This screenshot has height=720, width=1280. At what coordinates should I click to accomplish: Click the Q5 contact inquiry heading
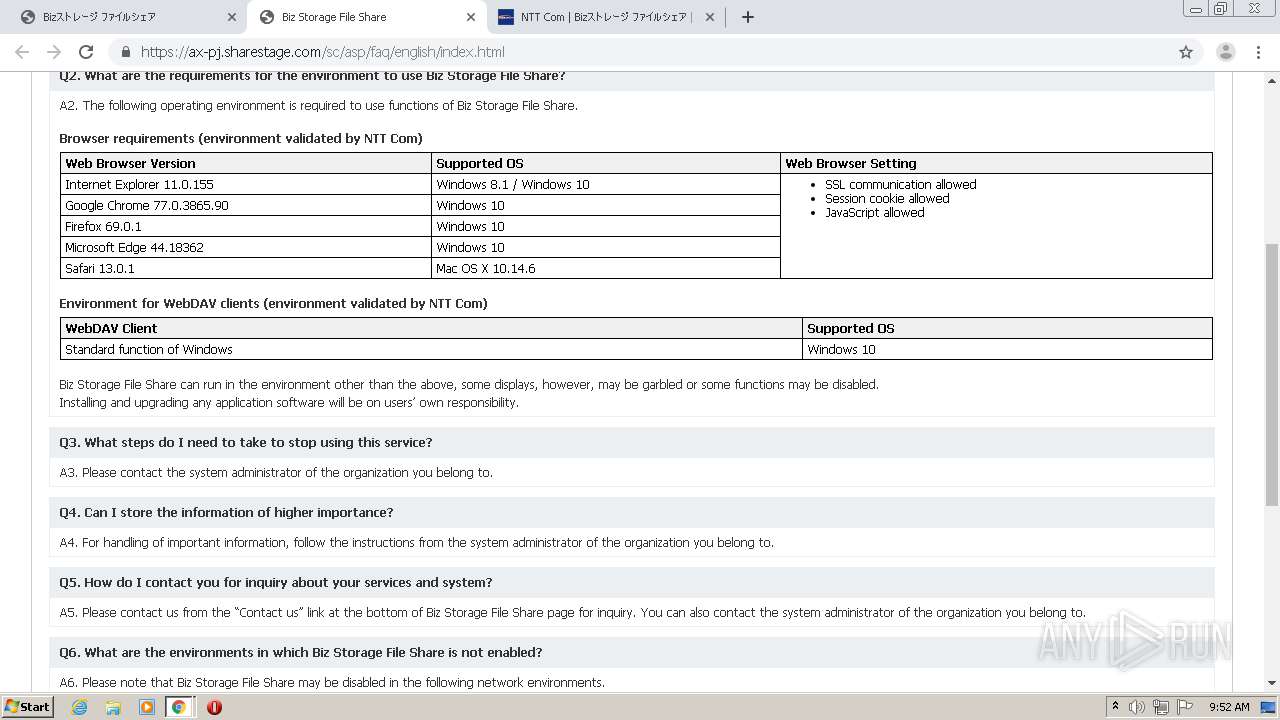tap(276, 582)
